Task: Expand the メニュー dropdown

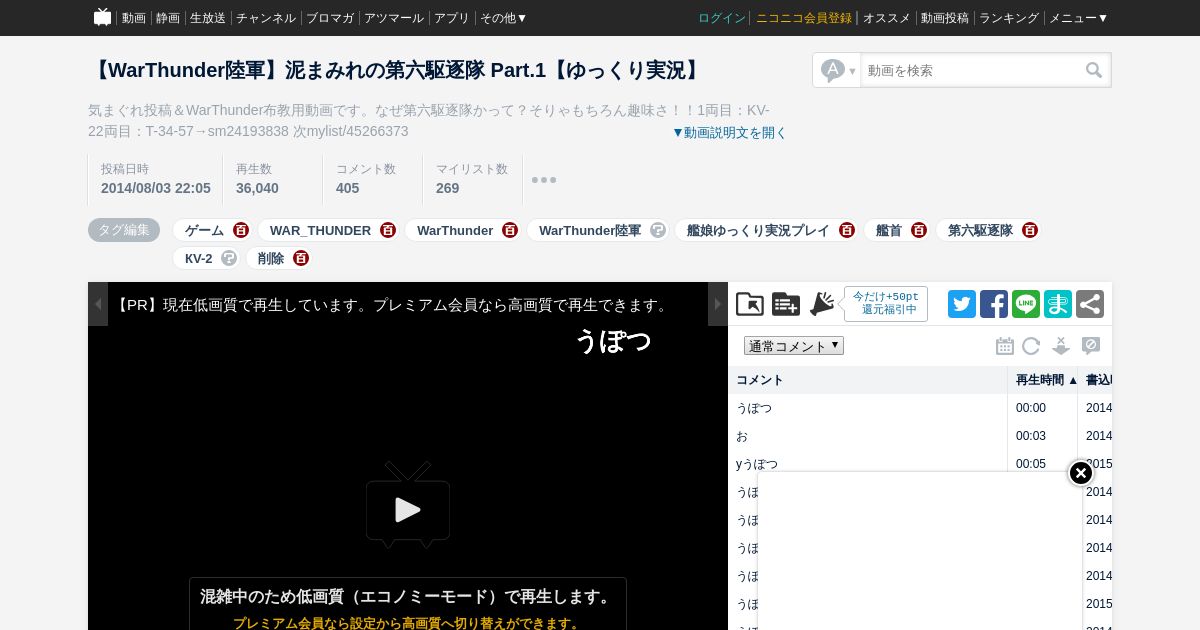Action: (x=1079, y=18)
